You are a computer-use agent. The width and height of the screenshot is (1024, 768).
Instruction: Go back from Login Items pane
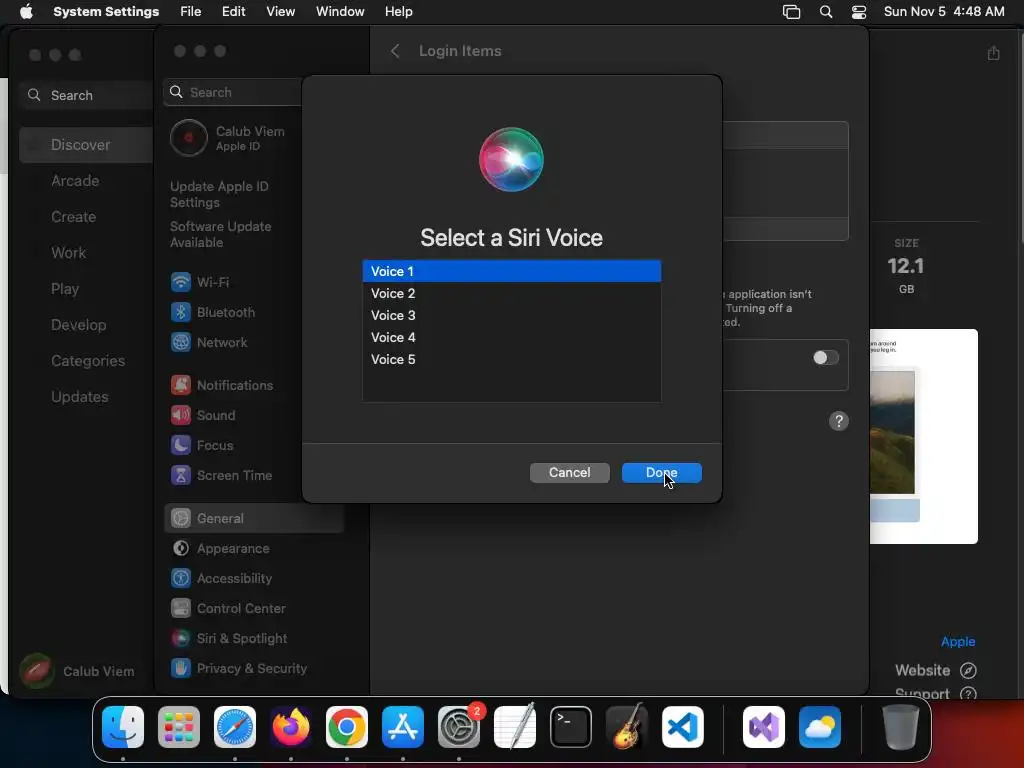pos(395,51)
